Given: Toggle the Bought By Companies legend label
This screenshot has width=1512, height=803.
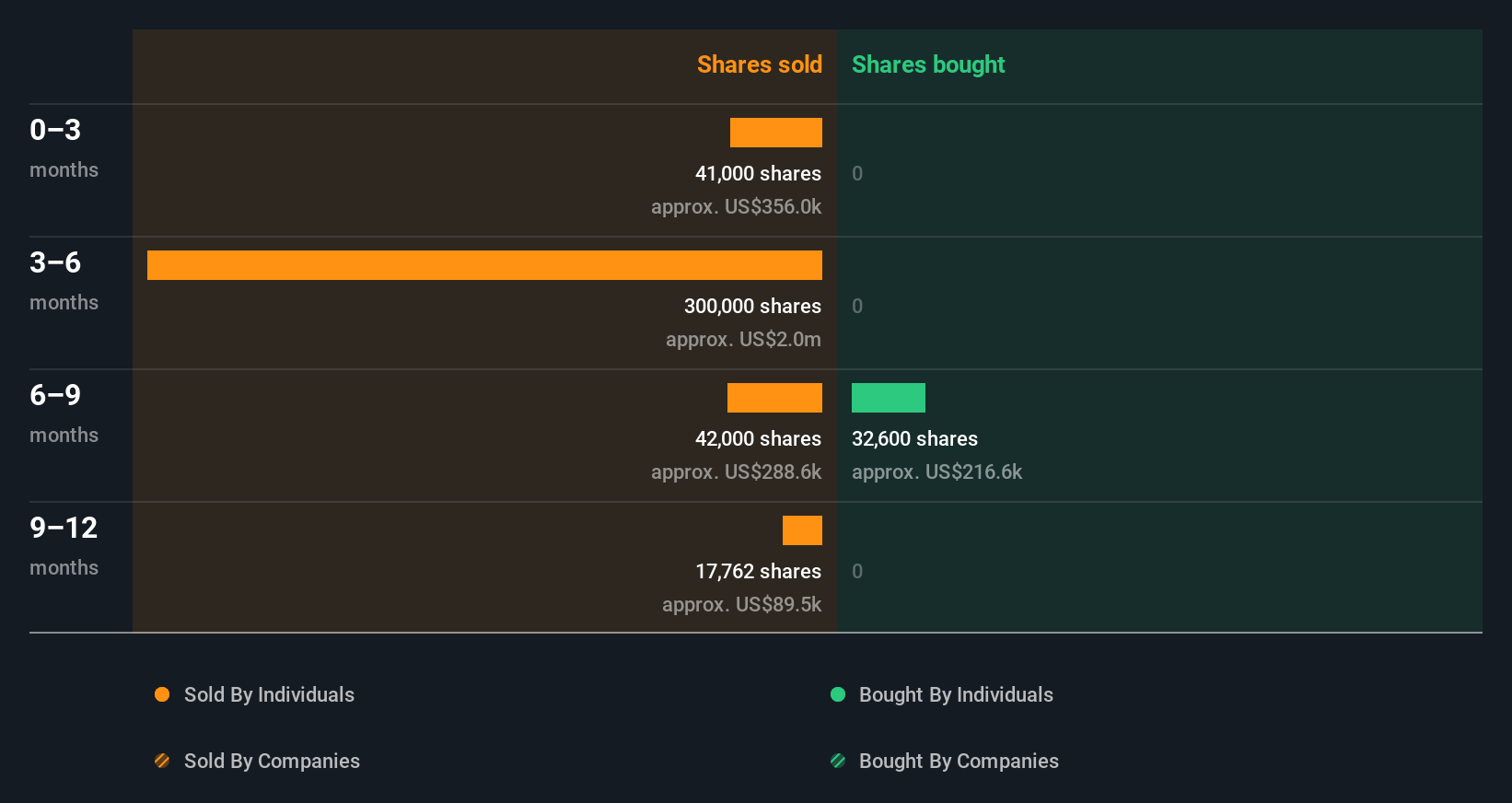Looking at the screenshot, I should (959, 761).
